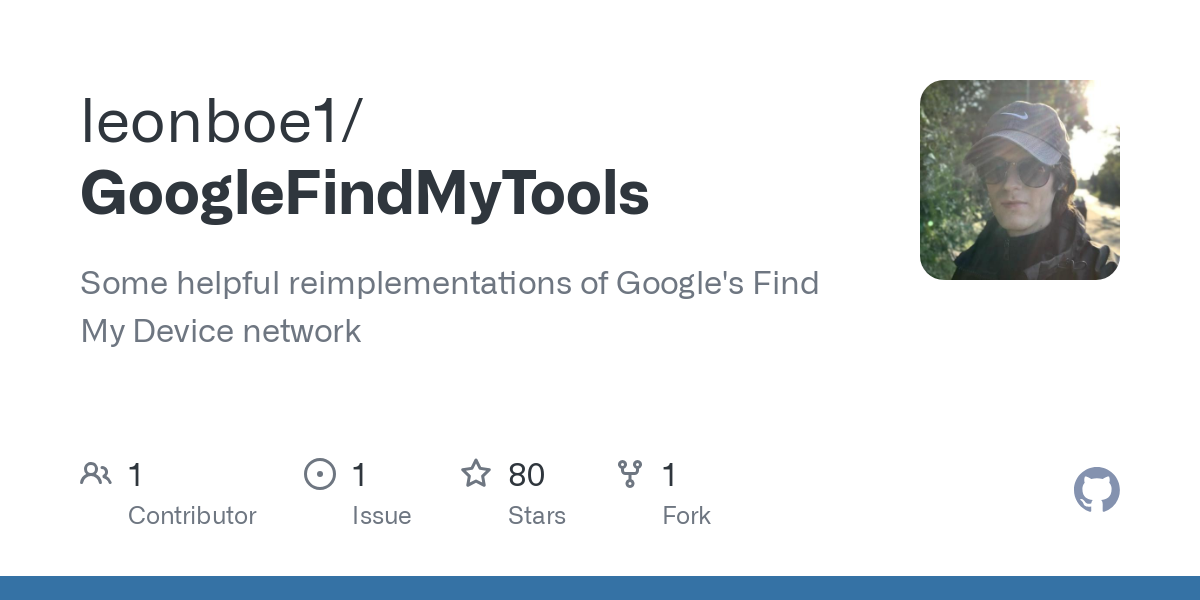
Task: Click the issue circle-dot icon
Action: pyautogui.click(x=320, y=474)
